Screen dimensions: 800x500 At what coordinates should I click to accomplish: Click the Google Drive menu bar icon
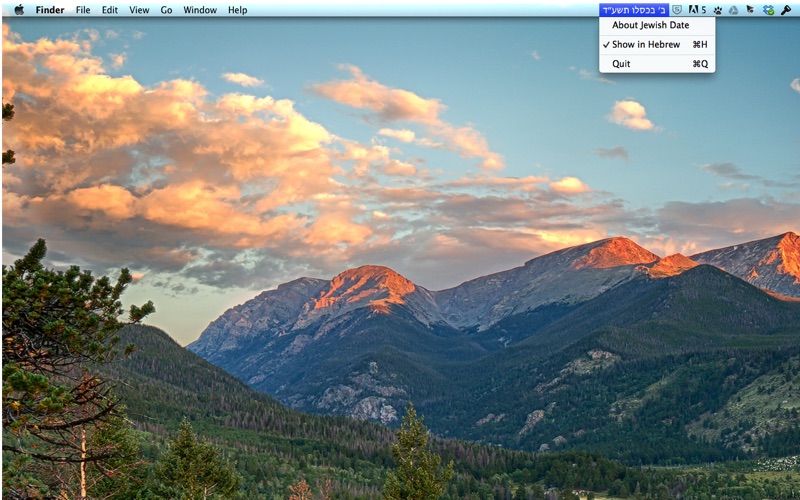point(734,10)
